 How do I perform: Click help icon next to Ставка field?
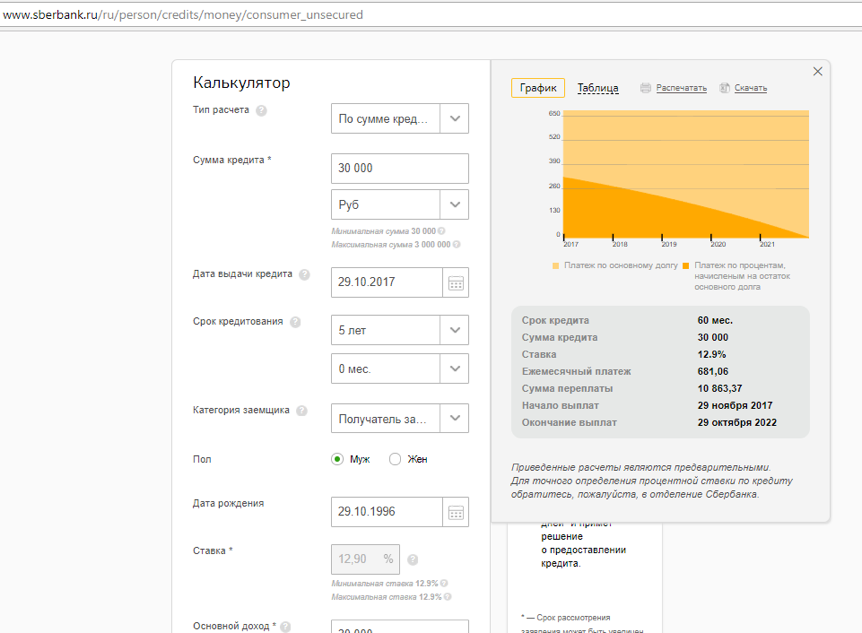click(x=413, y=560)
